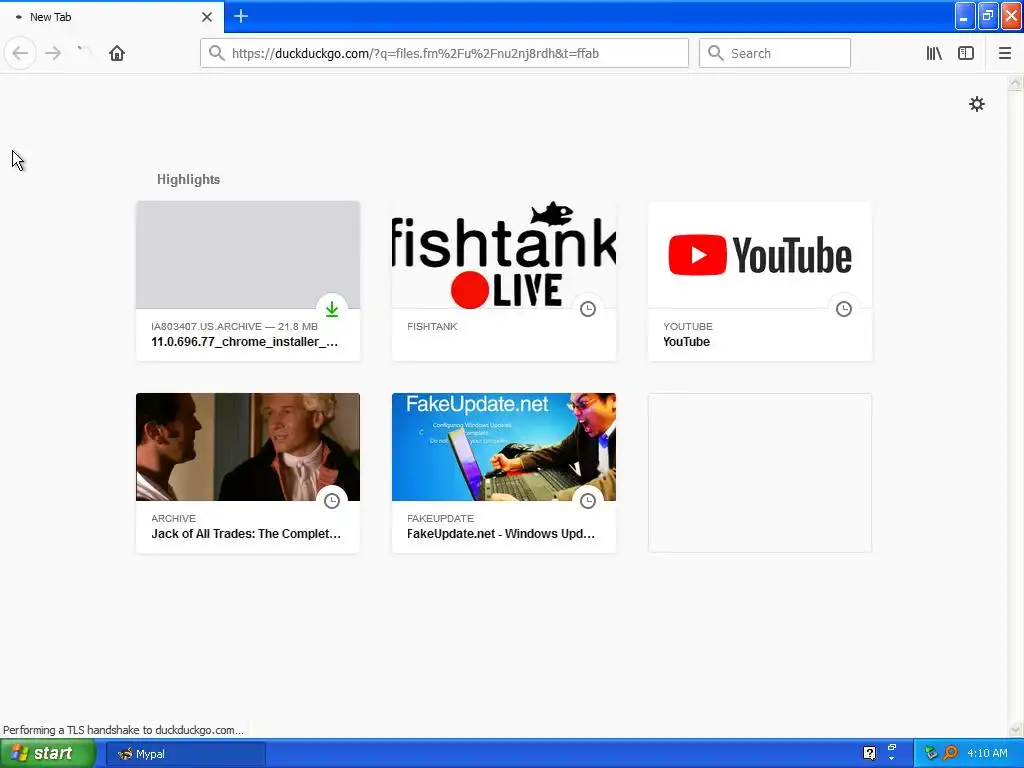The image size is (1024, 768).
Task: Click the FakeUpdate card history clock
Action: (588, 501)
